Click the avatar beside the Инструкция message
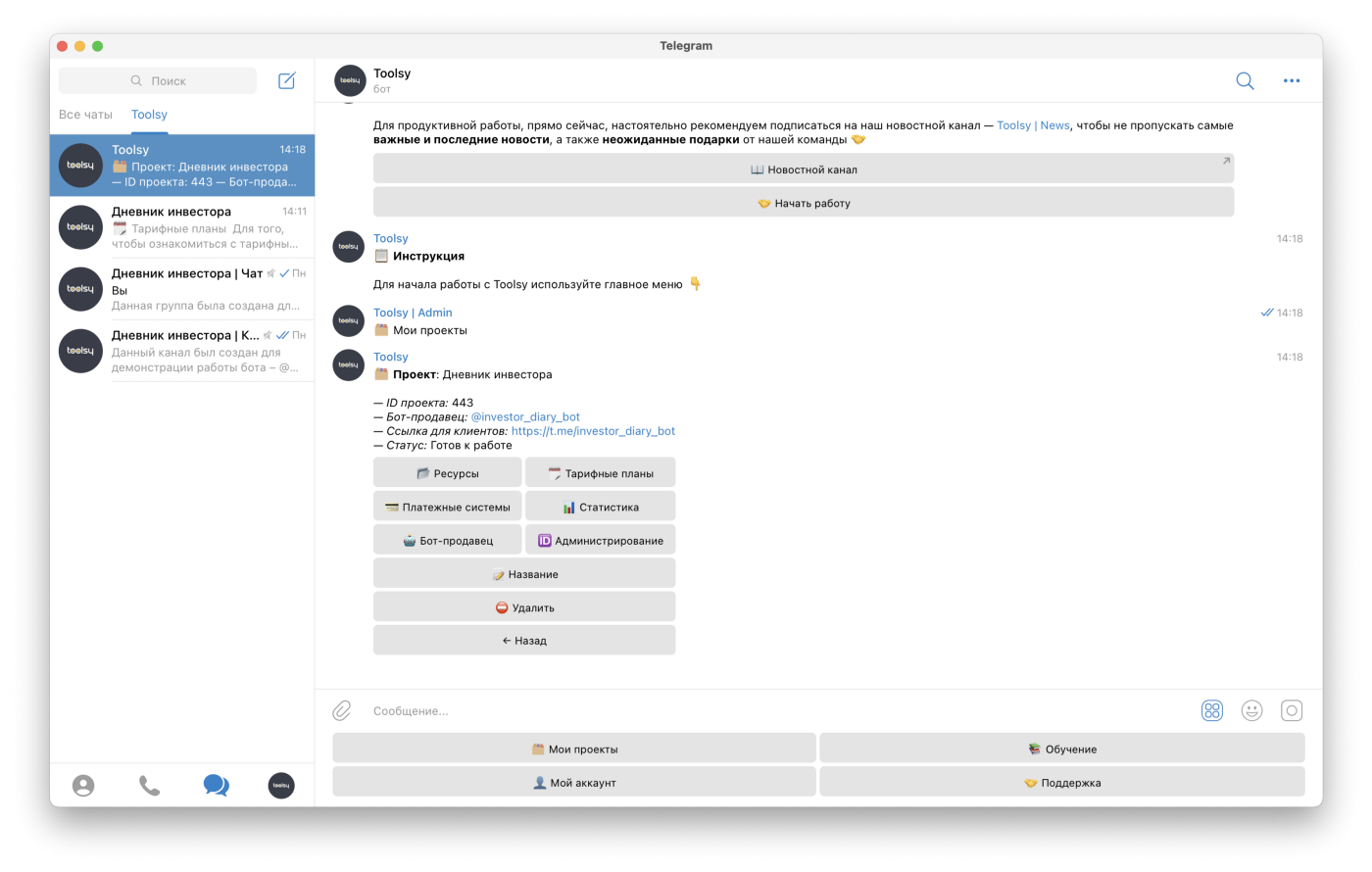This screenshot has height=872, width=1372. coord(348,246)
